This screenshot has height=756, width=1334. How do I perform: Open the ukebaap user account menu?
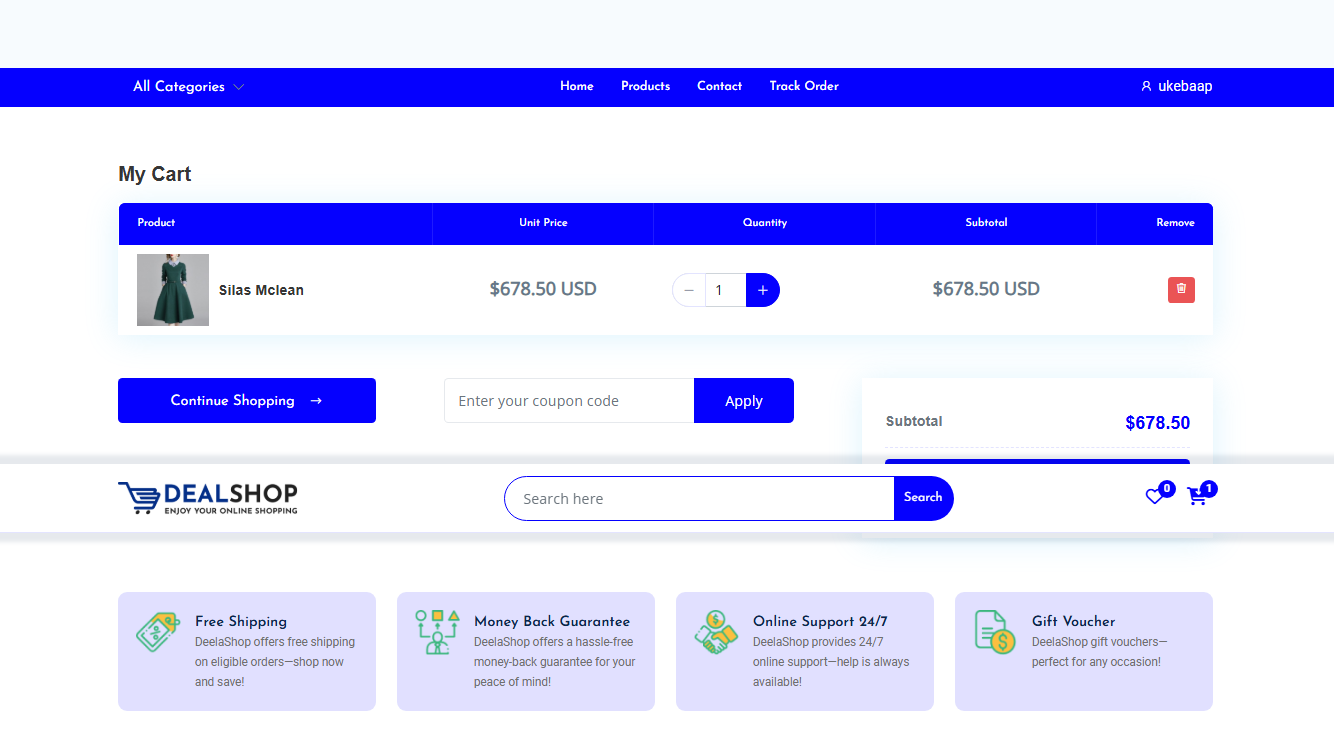click(1177, 87)
